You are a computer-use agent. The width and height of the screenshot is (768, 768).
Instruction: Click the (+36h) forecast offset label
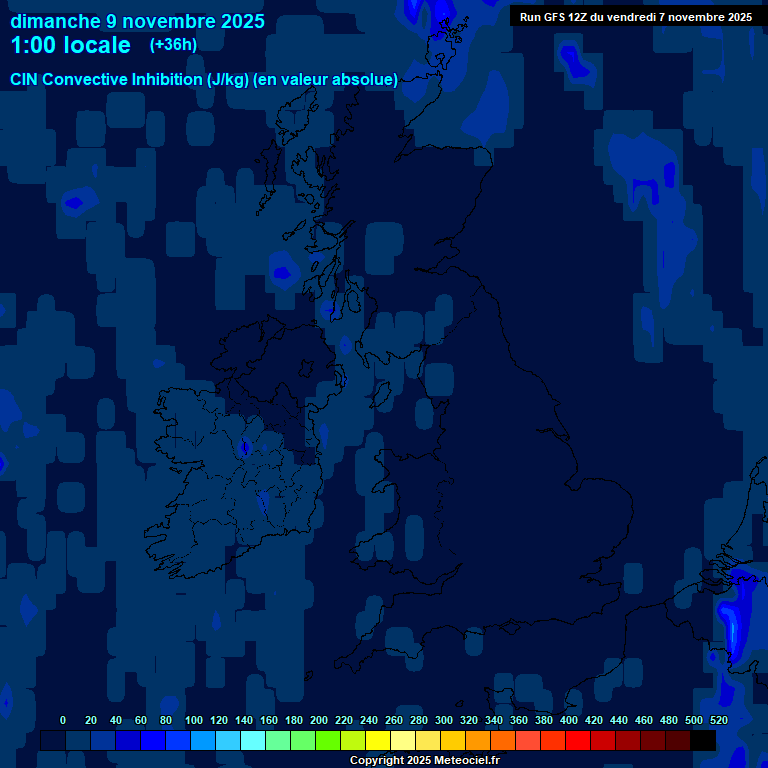[173, 45]
